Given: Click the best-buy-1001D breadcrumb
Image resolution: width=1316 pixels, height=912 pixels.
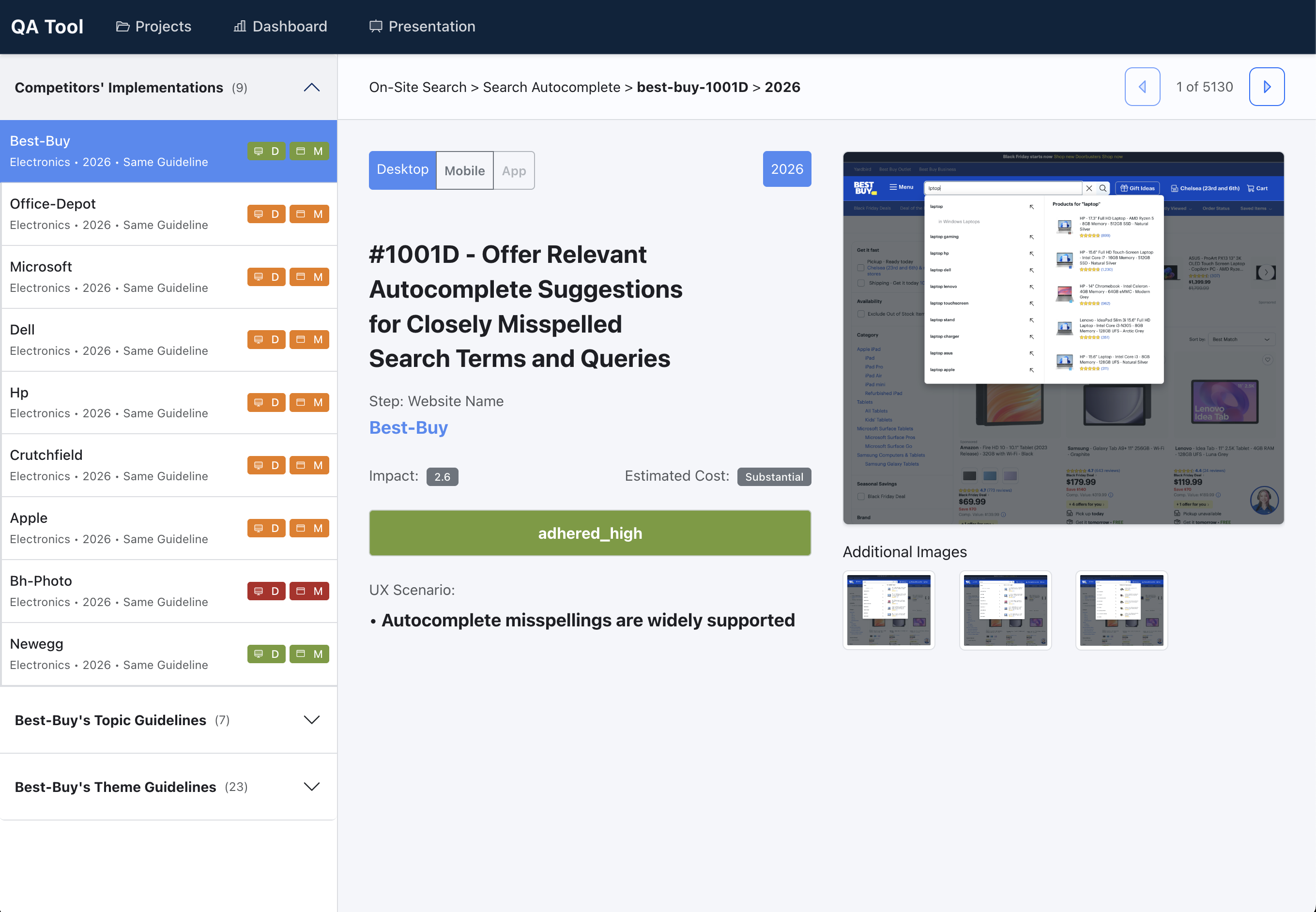Looking at the screenshot, I should 692,88.
